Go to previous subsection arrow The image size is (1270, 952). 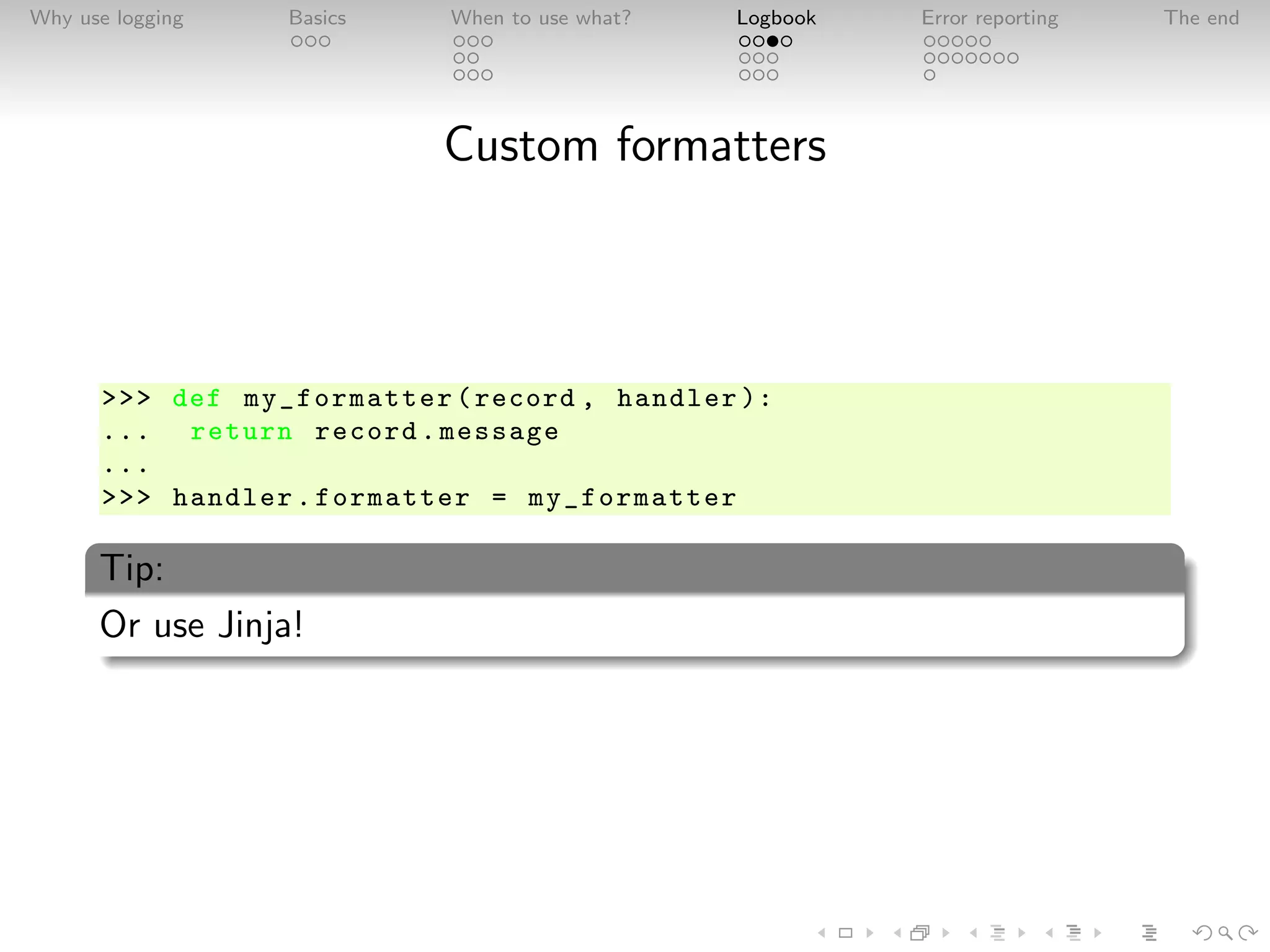[x=973, y=932]
